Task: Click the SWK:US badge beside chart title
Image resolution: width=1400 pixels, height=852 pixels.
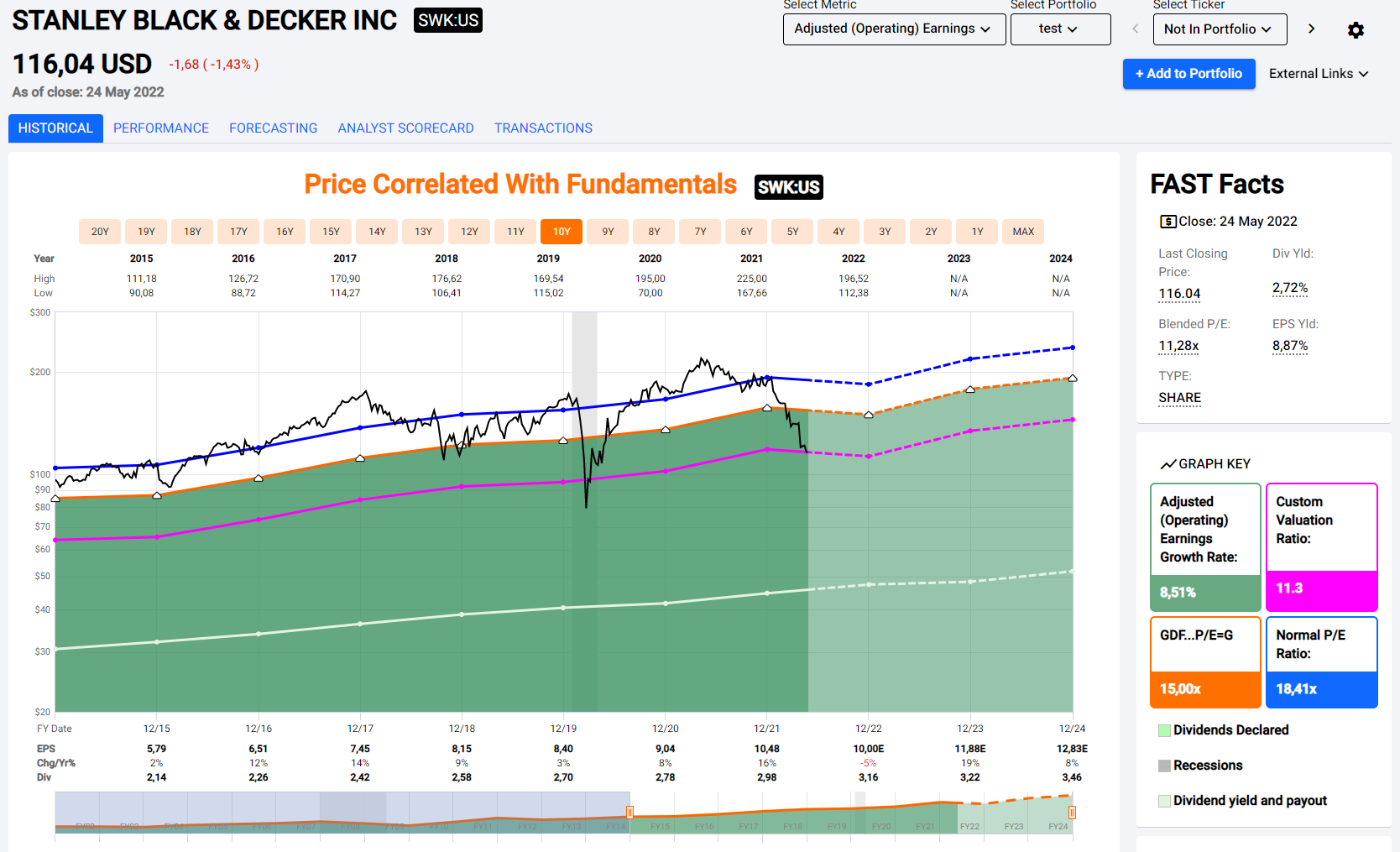Action: click(788, 187)
